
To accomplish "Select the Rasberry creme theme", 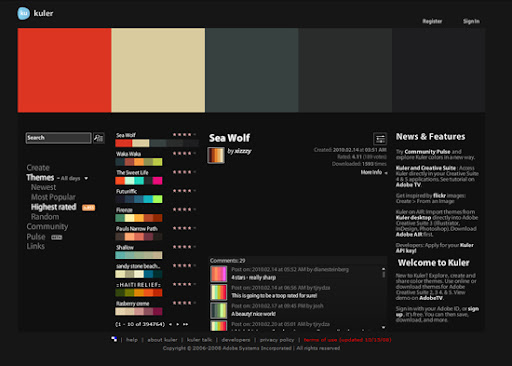I will pos(139,308).
